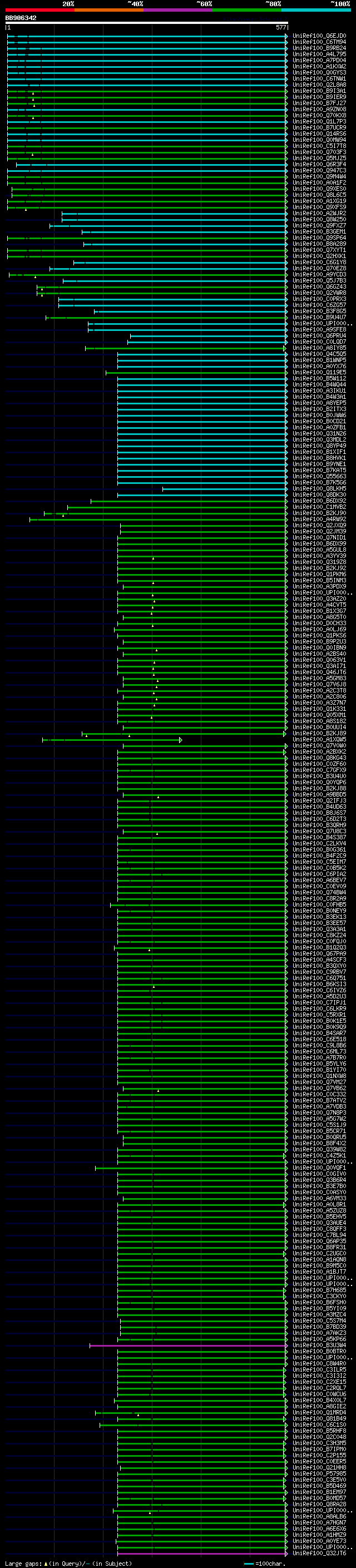Open the UniRef100_Q32JT6 hit label
356x1568 pixels.
pos(319,1553)
